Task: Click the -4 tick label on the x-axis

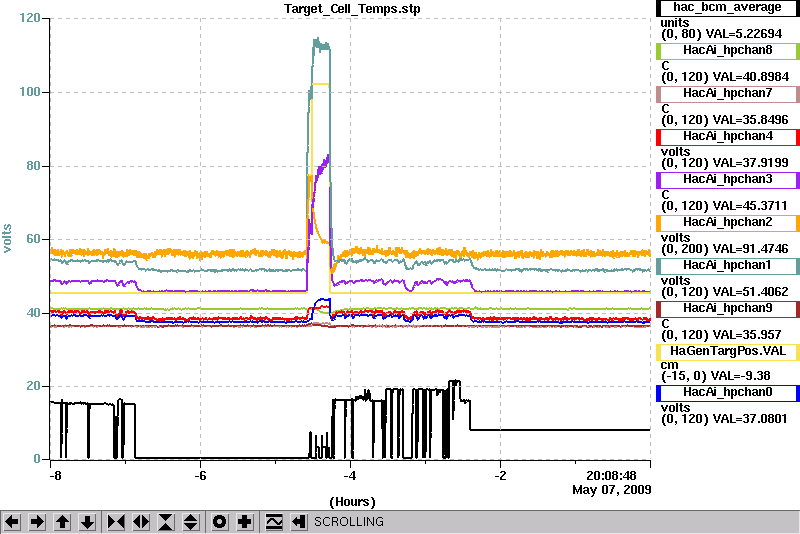Action: pyautogui.click(x=349, y=476)
